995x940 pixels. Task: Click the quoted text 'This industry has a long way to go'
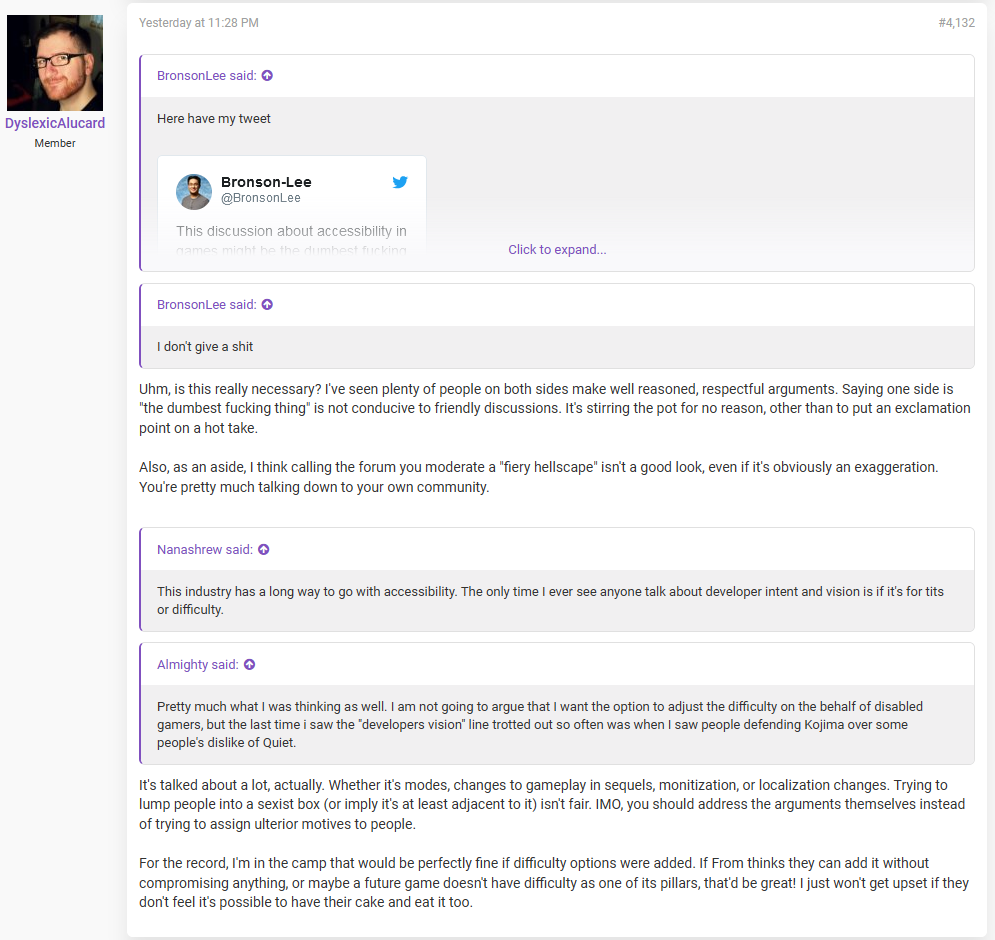[550, 600]
